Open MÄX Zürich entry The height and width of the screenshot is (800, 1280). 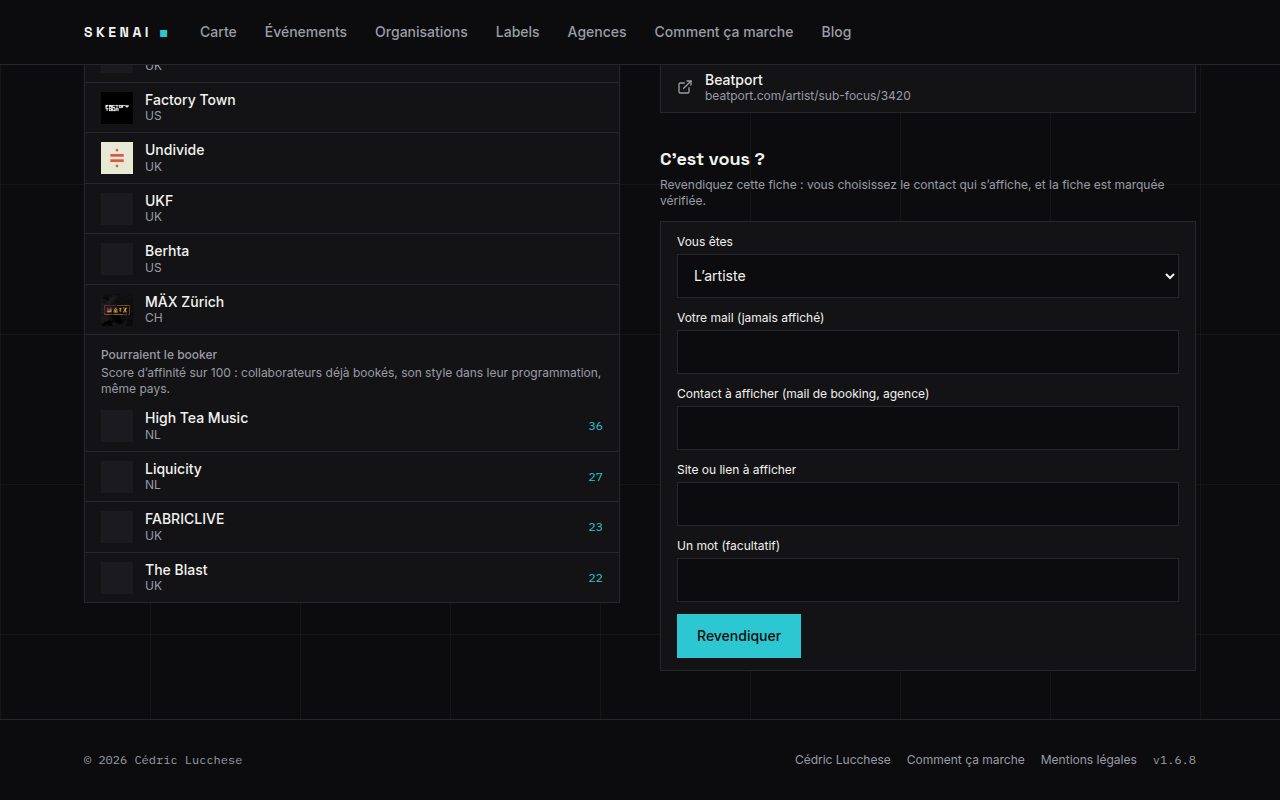tap(352, 310)
